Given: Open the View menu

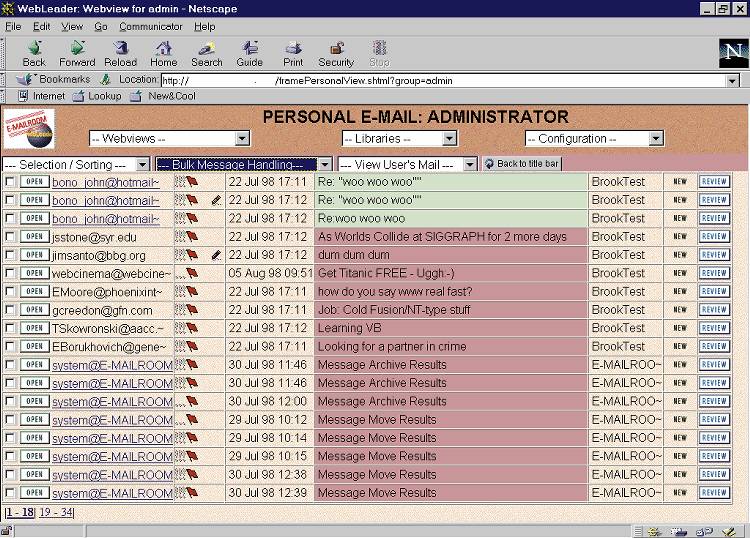Looking at the screenshot, I should click(72, 26).
